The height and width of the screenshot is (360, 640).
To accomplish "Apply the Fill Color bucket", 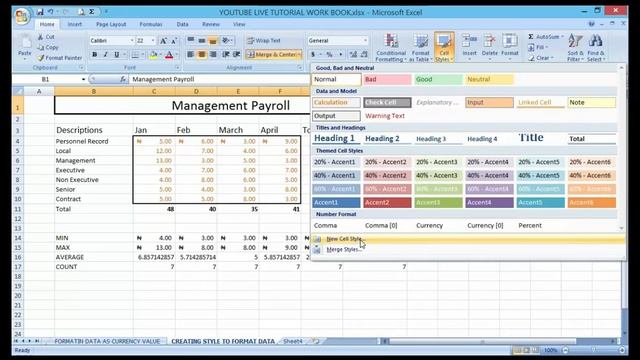I will [153, 55].
